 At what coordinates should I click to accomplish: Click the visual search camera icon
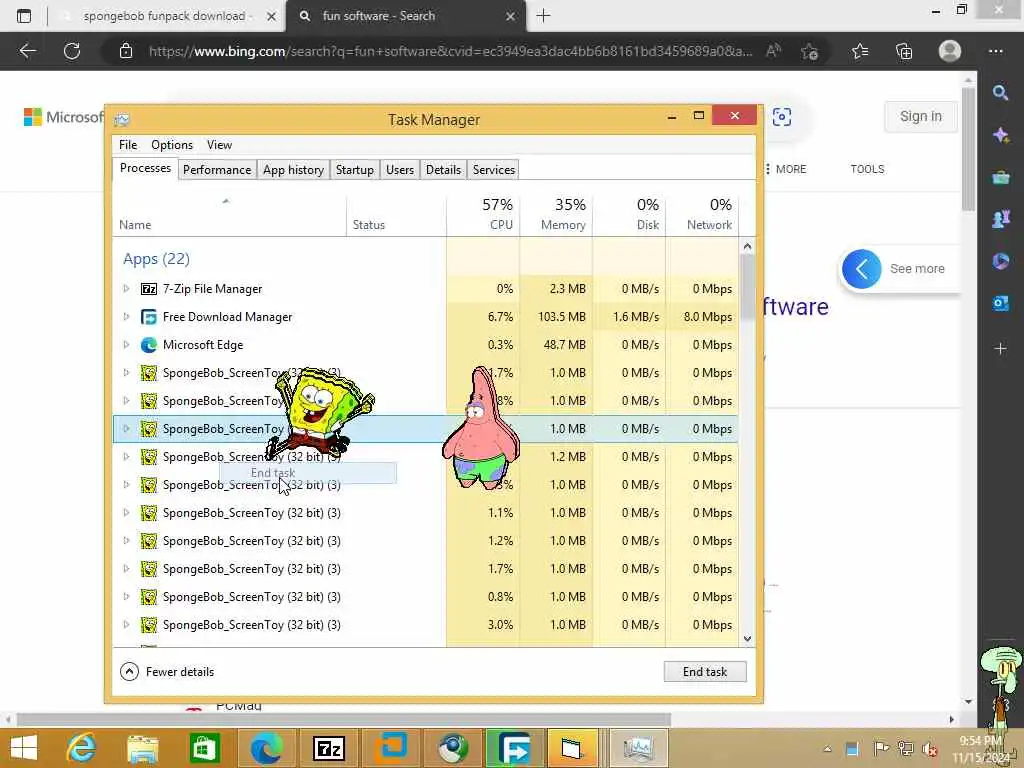pos(782,117)
